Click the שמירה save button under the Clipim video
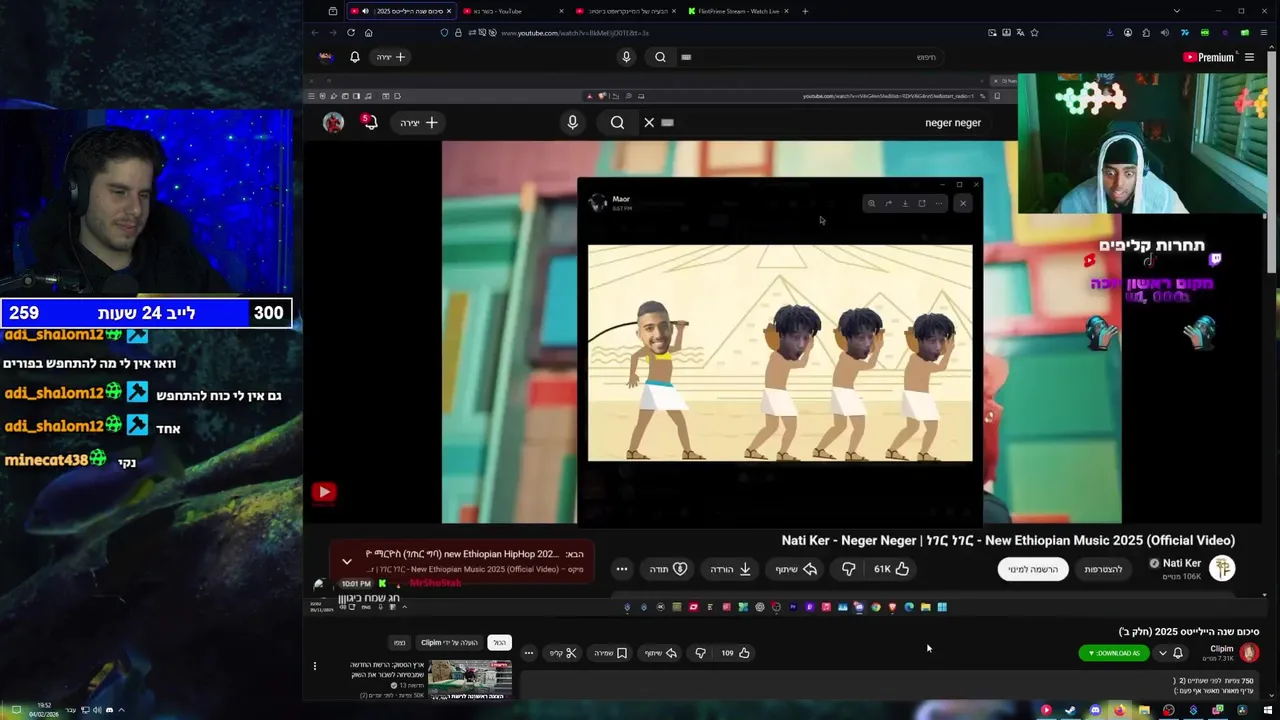1280x720 pixels. coord(610,653)
